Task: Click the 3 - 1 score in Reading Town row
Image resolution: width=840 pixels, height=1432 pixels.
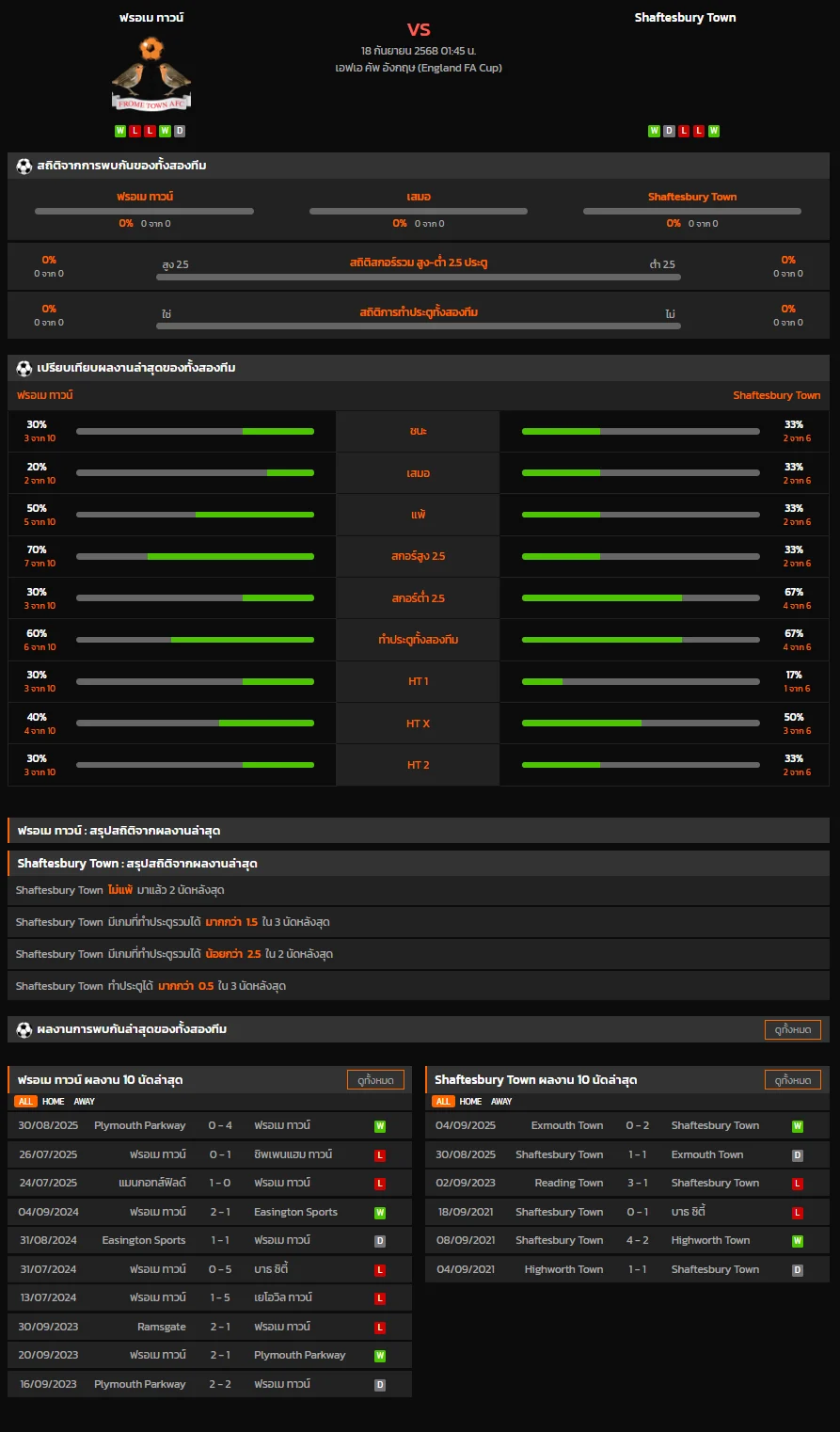Action: coord(637,1184)
